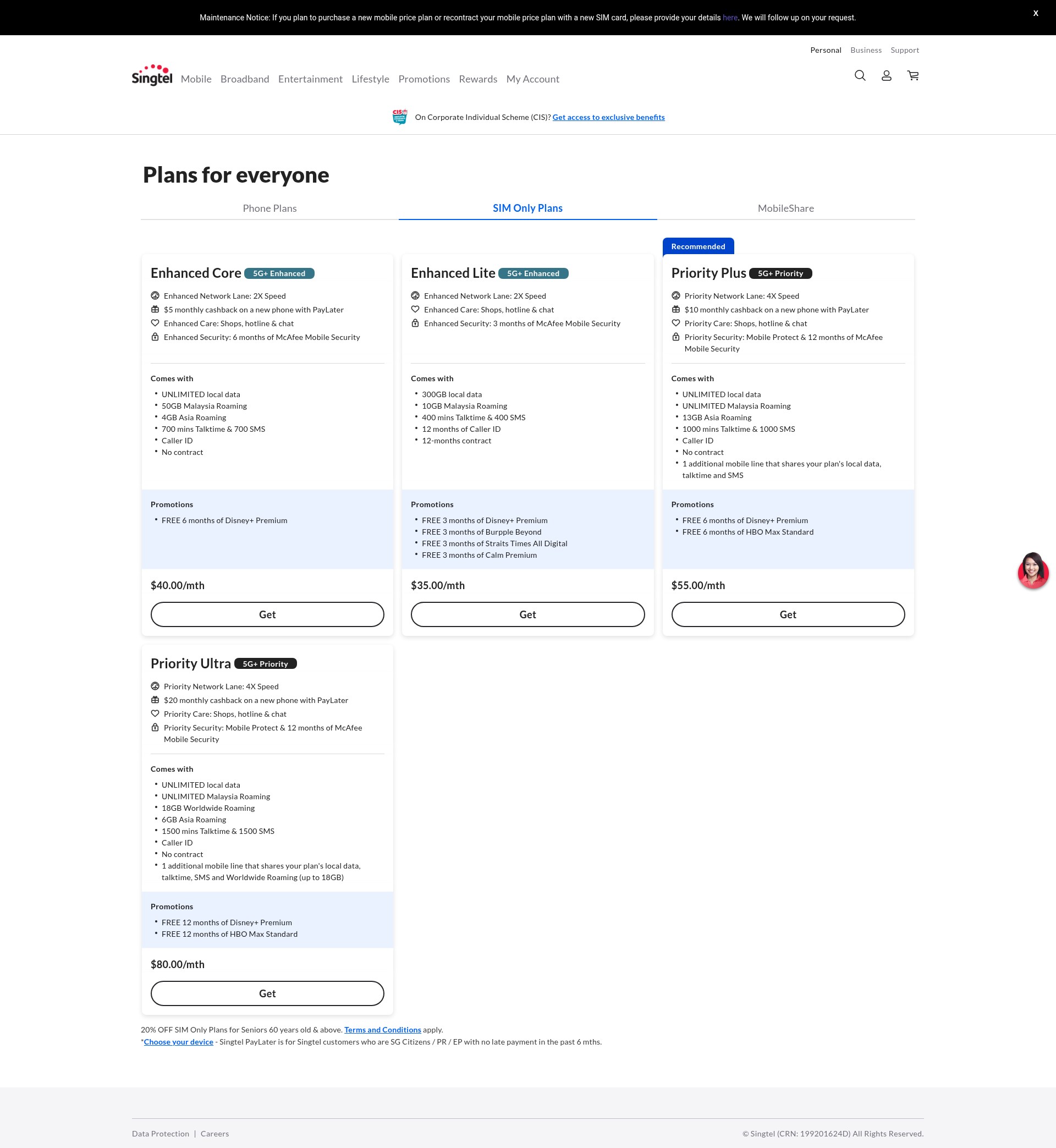The image size is (1056, 1148).
Task: Click lock icon in Priority Plus card
Action: [x=676, y=337]
